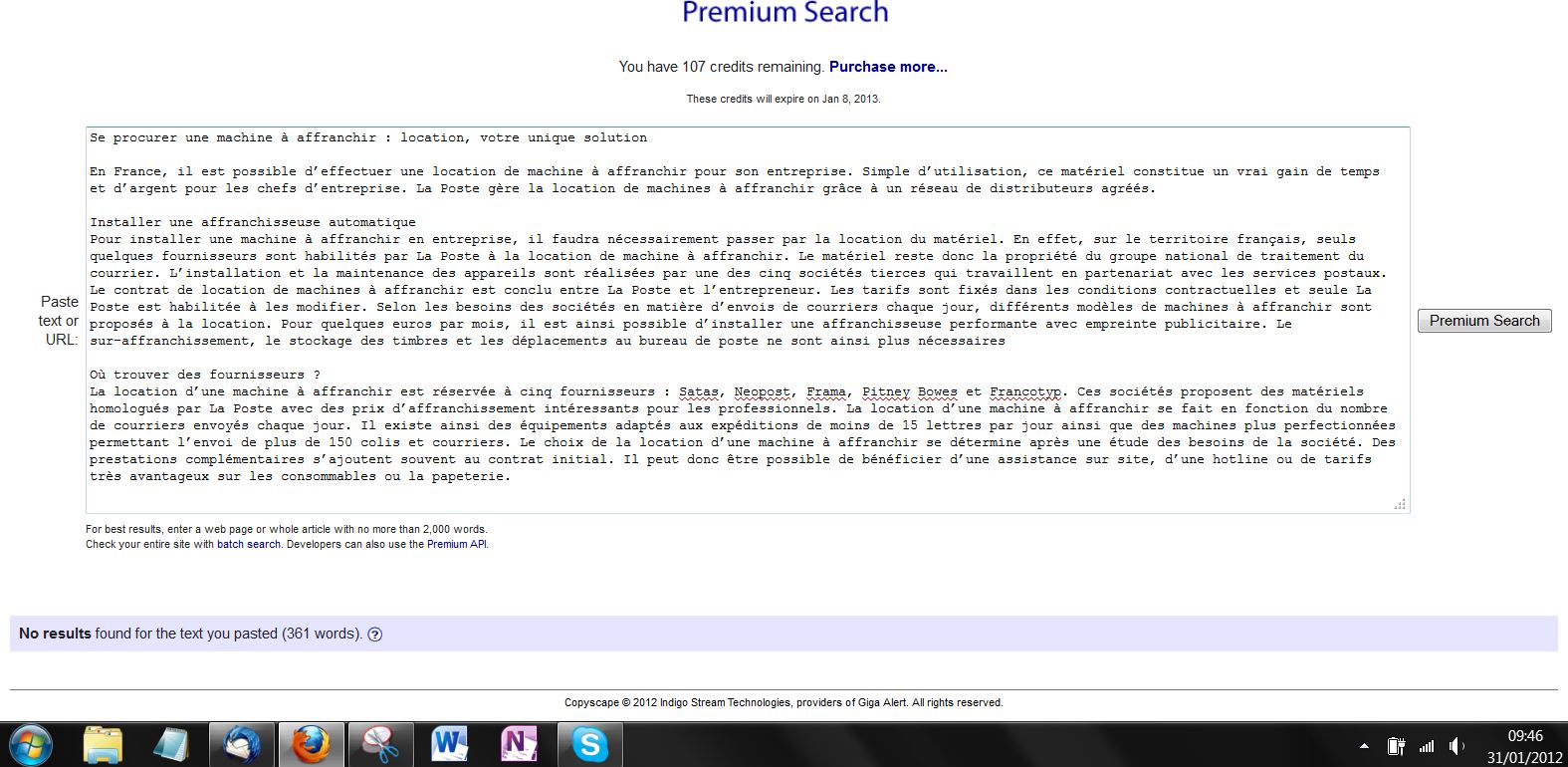Open the Windows Start menu
Image resolution: width=1568 pixels, height=767 pixels.
pos(30,745)
